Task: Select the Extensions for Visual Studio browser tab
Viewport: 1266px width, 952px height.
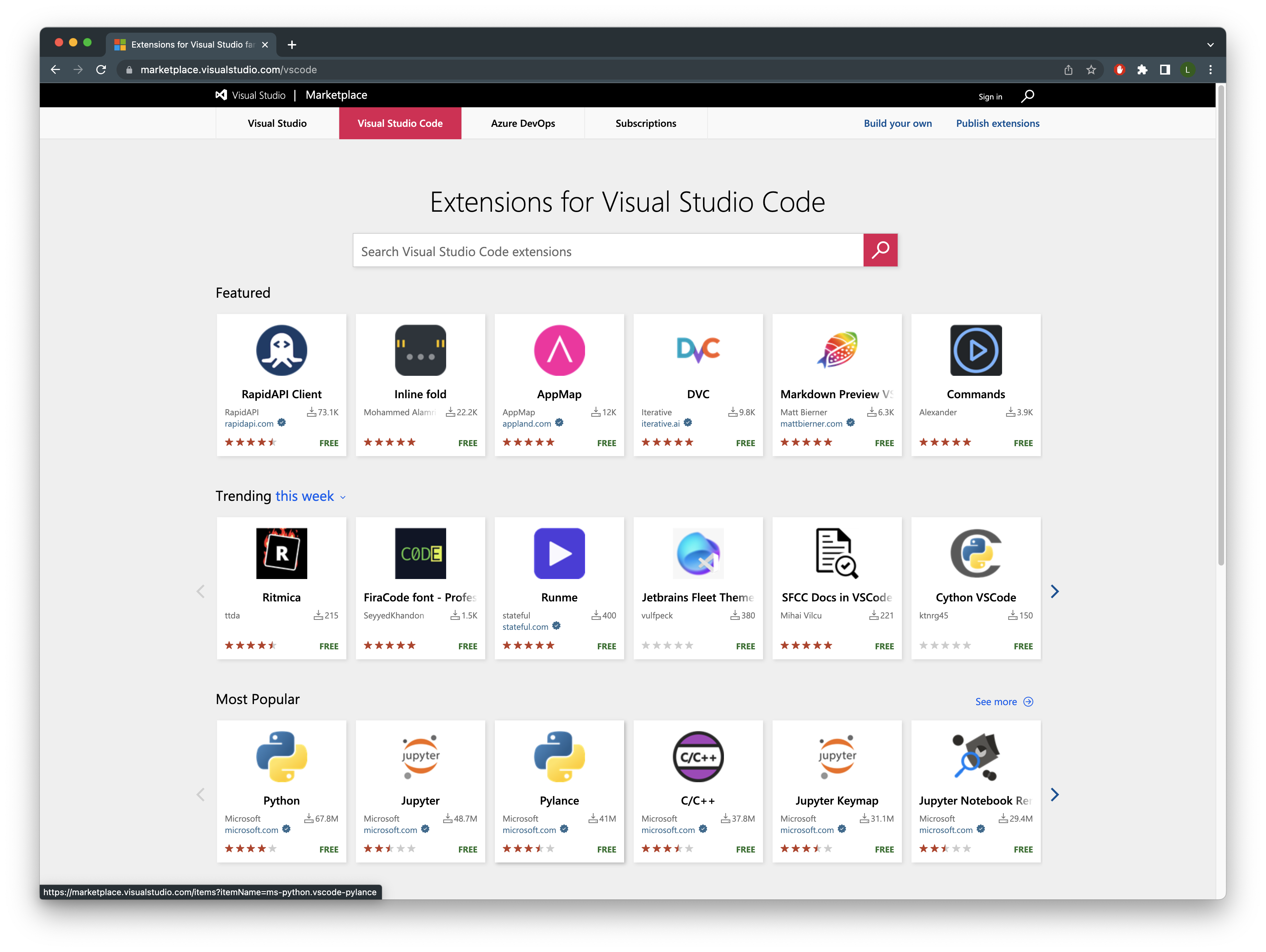Action: point(192,44)
